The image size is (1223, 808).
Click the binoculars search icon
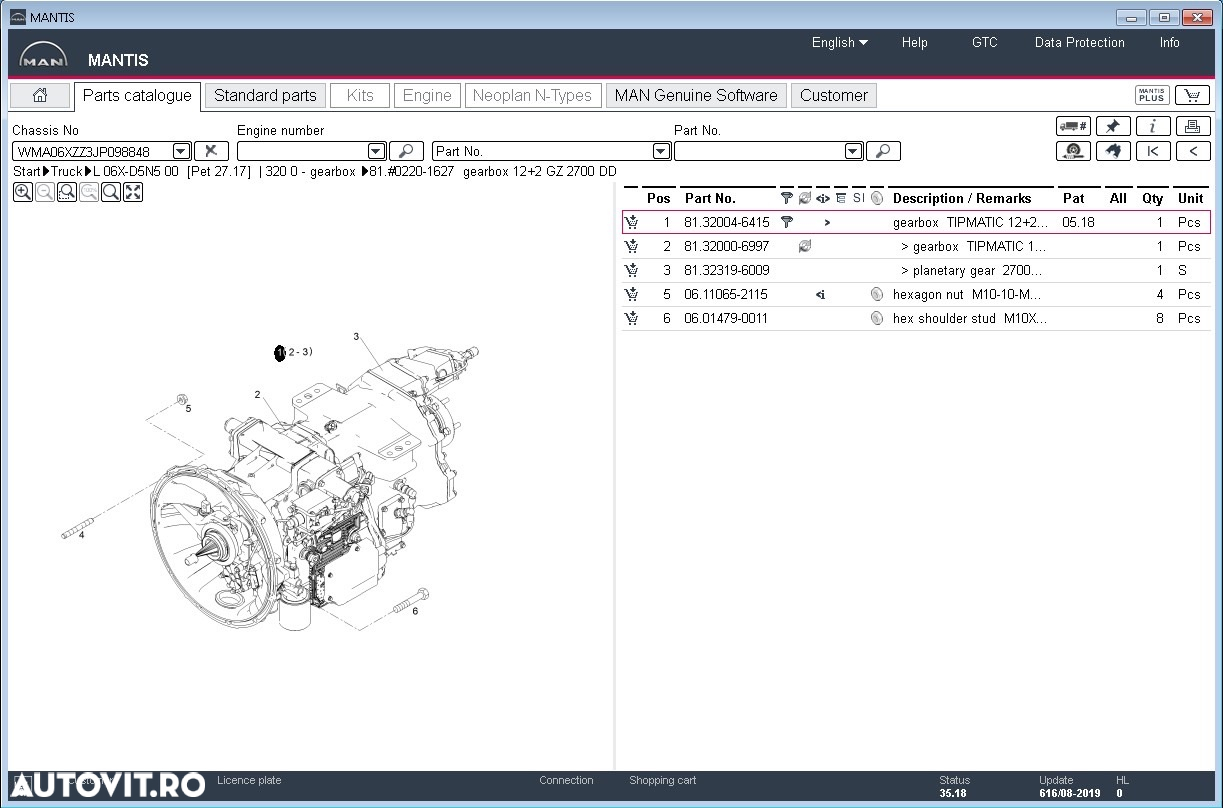pos(1113,151)
